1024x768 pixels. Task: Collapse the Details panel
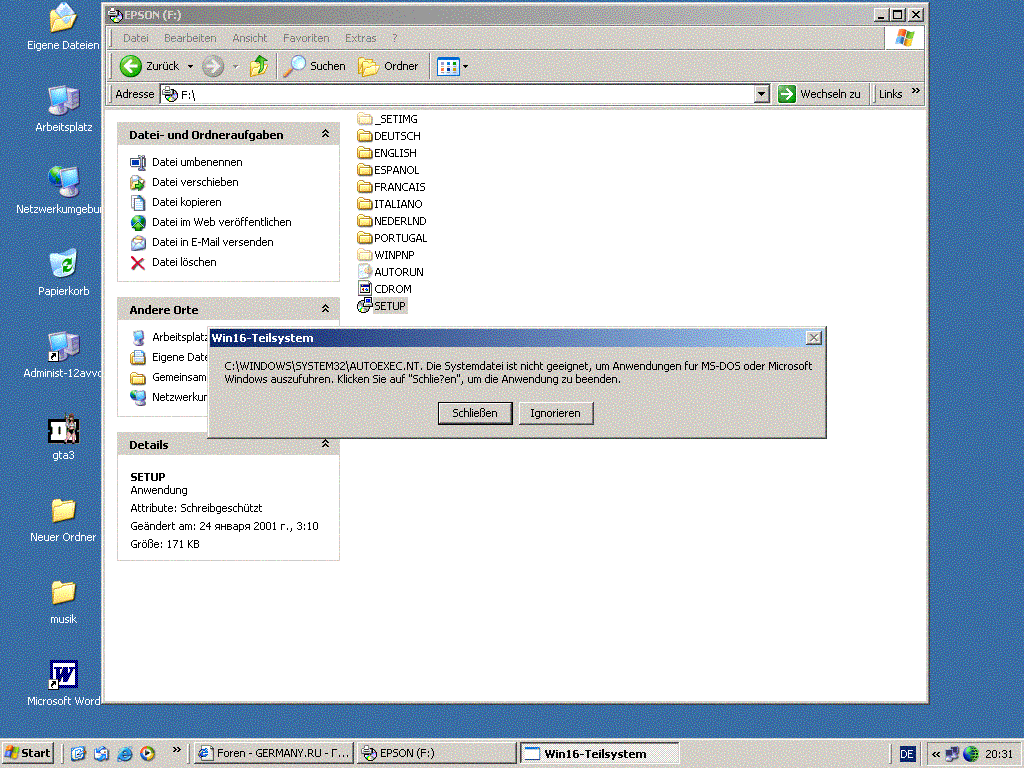point(325,444)
